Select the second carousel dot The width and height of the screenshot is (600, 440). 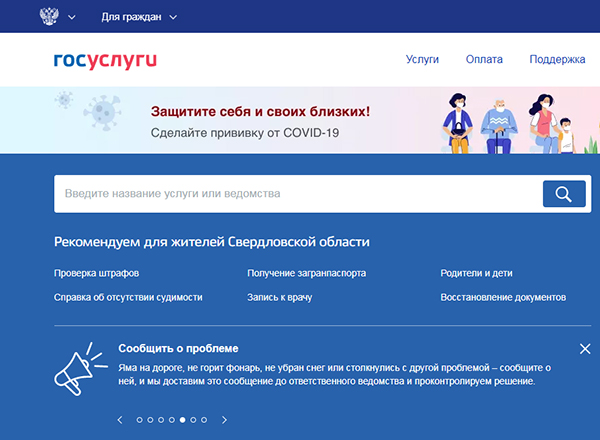(x=150, y=420)
